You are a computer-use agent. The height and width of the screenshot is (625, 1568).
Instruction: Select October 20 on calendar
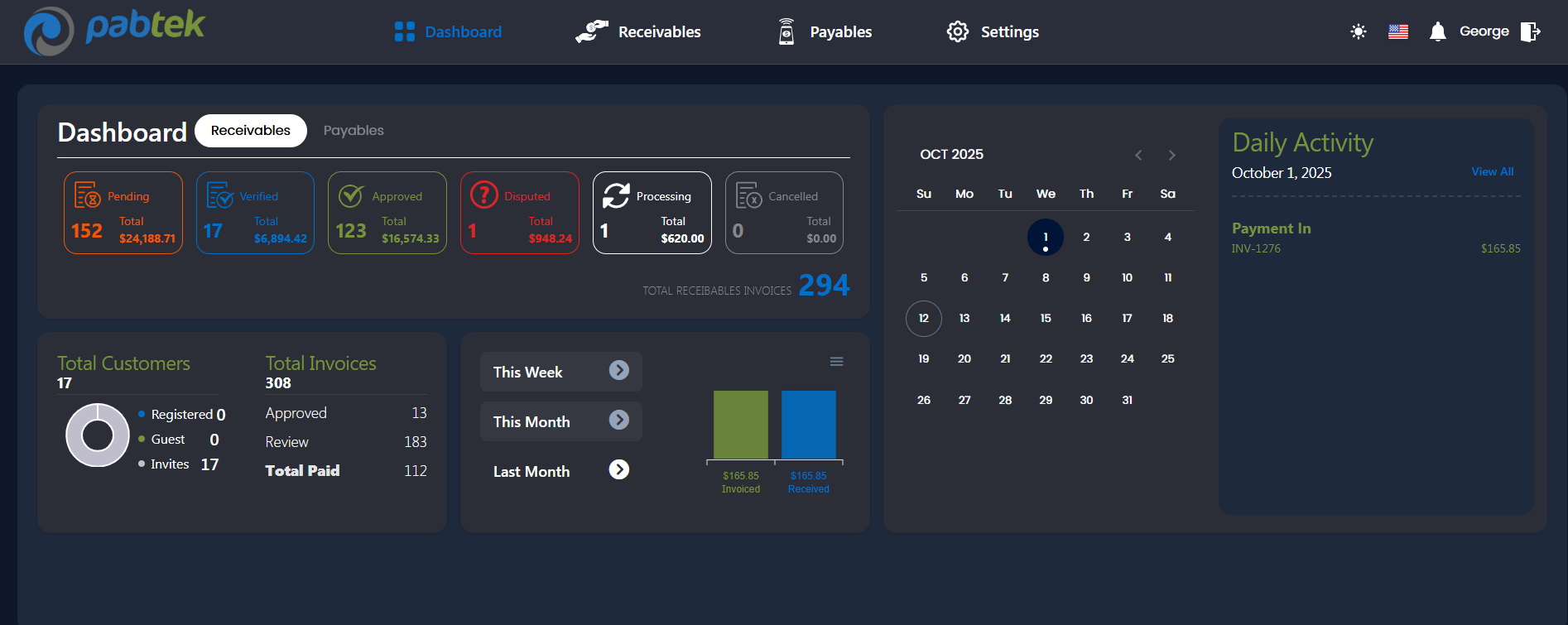[x=964, y=359]
